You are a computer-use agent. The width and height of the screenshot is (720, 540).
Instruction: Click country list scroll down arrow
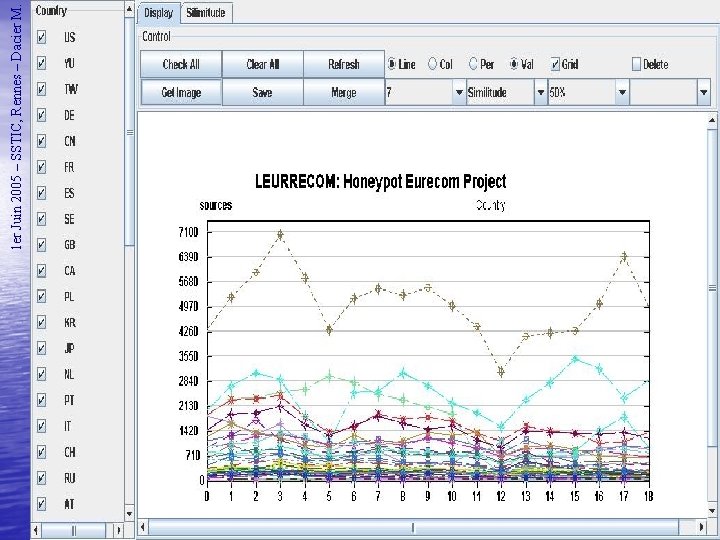(129, 514)
